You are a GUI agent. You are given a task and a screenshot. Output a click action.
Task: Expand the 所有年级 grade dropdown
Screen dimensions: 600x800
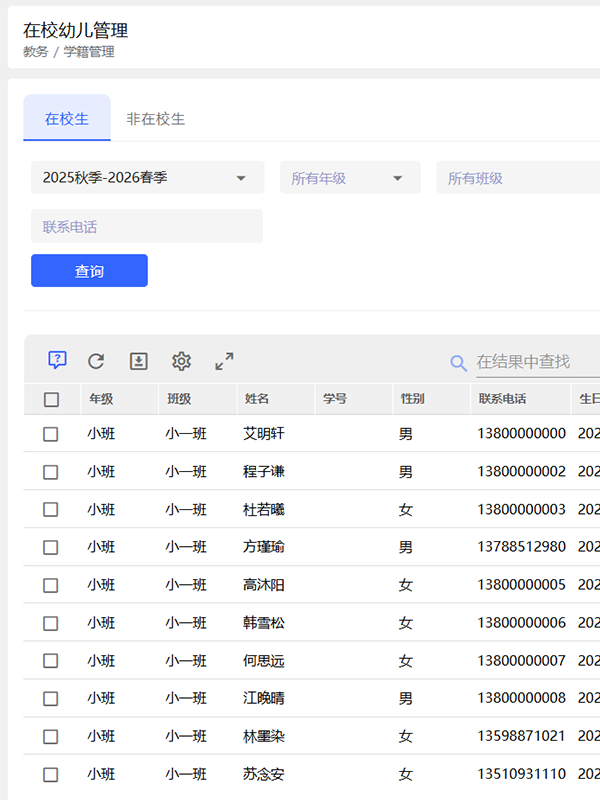(349, 178)
